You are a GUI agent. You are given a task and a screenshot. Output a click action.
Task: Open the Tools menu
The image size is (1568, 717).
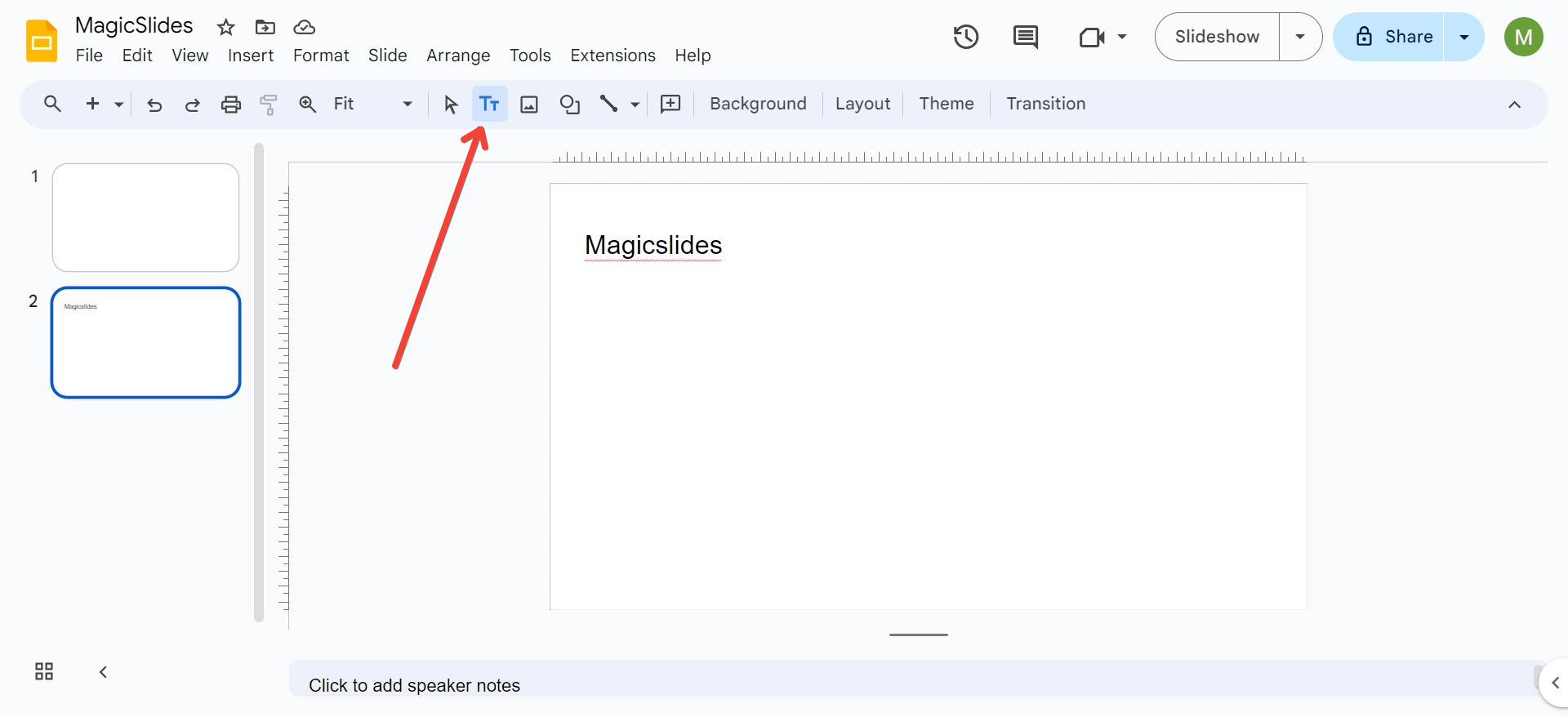(x=530, y=56)
